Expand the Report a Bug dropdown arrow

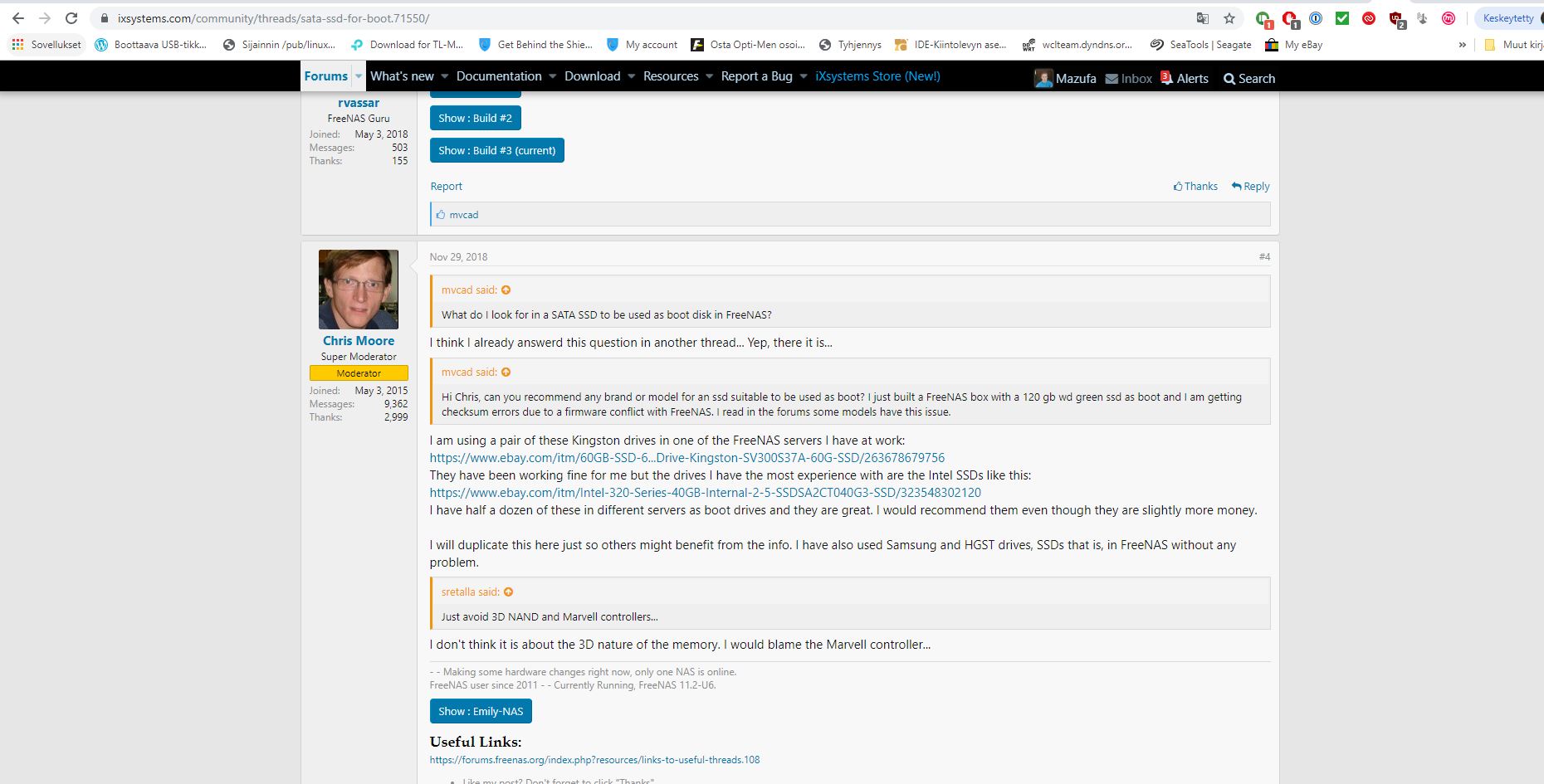pos(803,76)
